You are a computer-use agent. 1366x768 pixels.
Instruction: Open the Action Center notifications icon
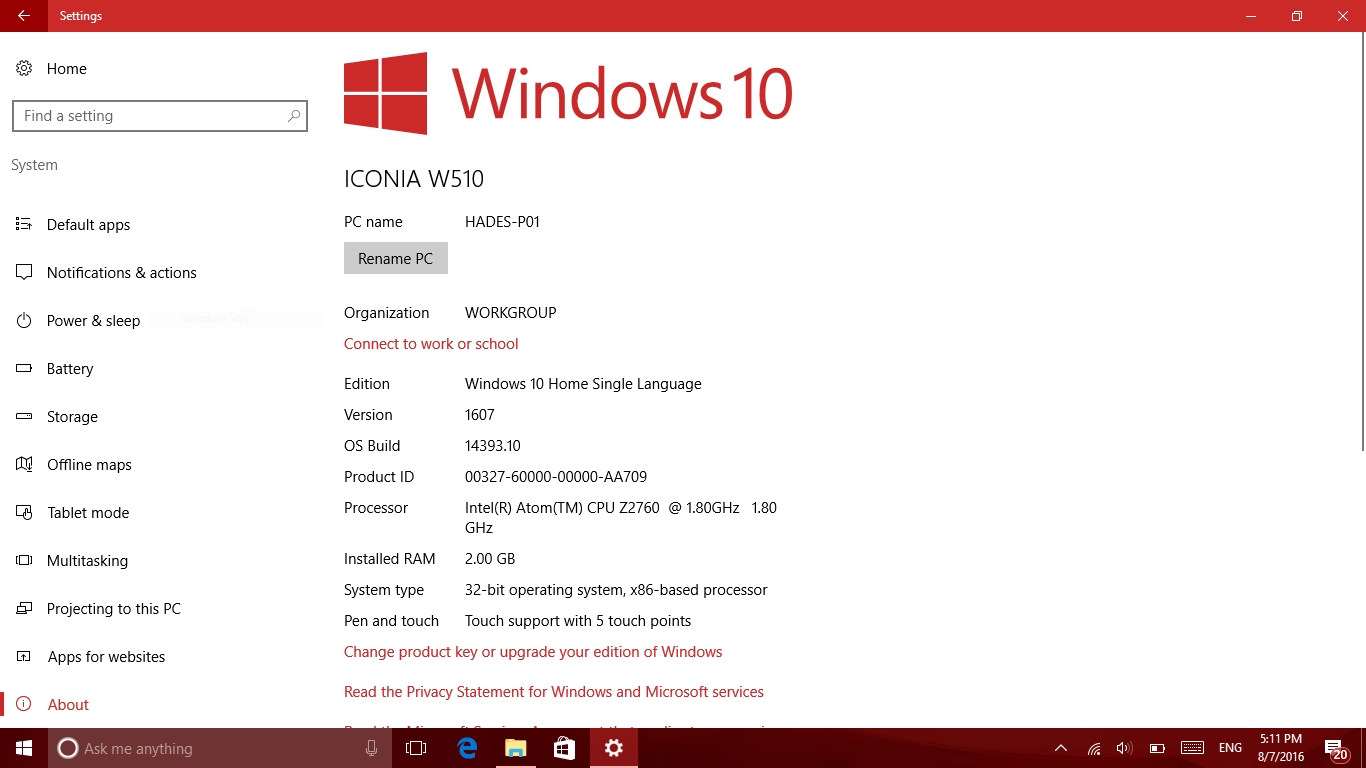click(1337, 748)
